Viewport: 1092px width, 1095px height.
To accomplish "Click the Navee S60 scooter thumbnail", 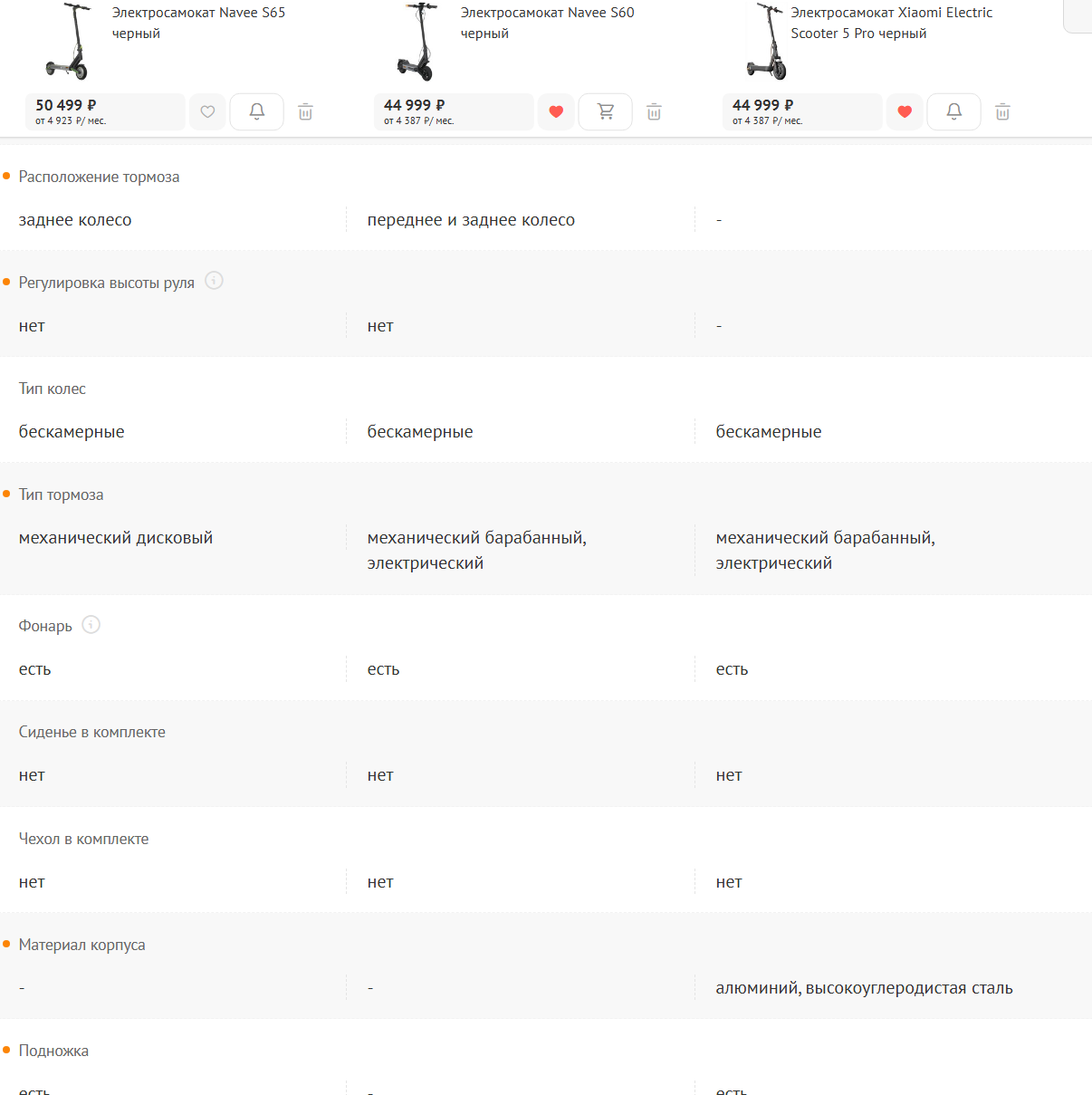I will pyautogui.click(x=417, y=42).
